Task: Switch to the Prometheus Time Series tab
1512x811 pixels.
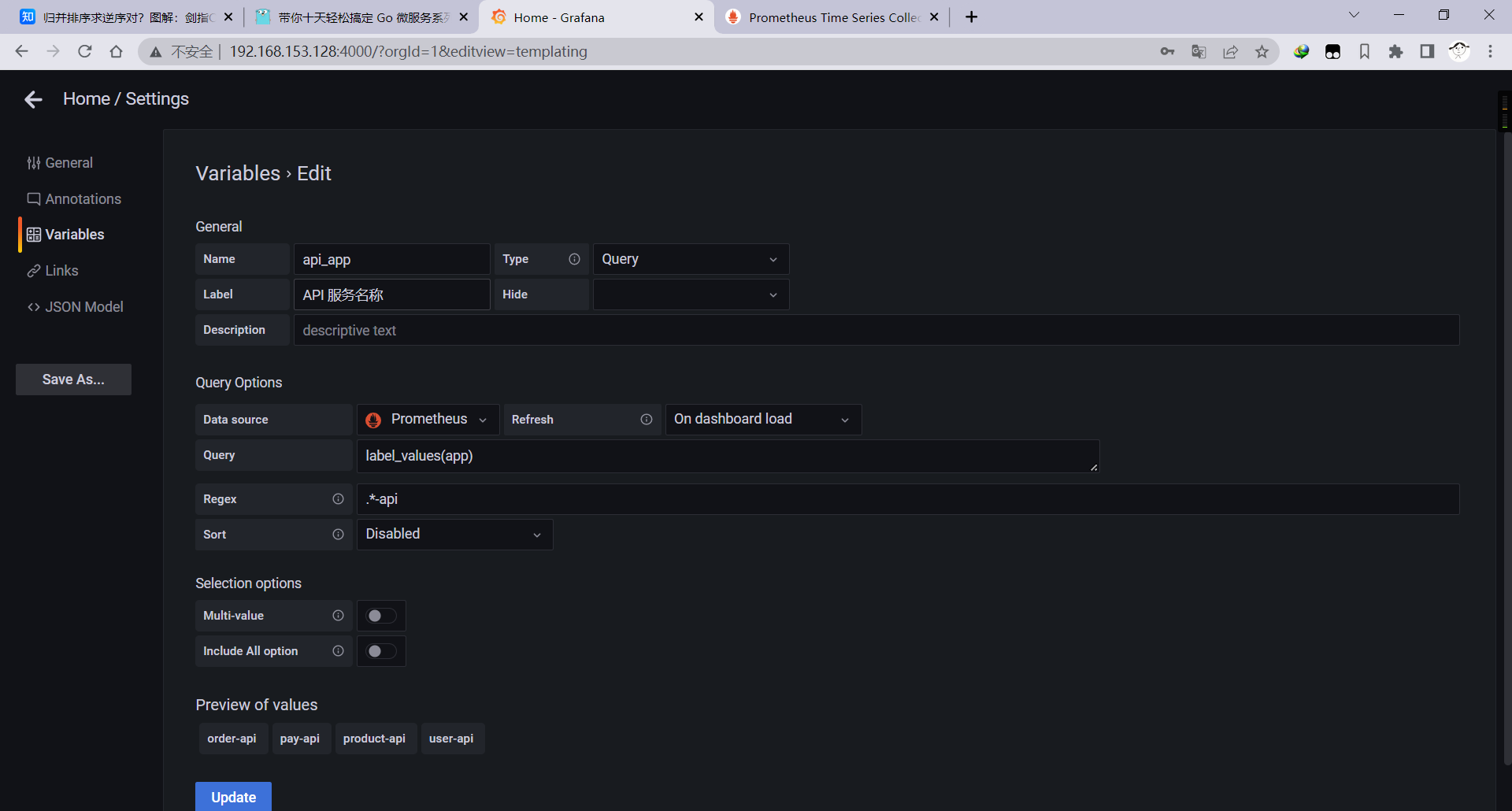Action: [832, 17]
